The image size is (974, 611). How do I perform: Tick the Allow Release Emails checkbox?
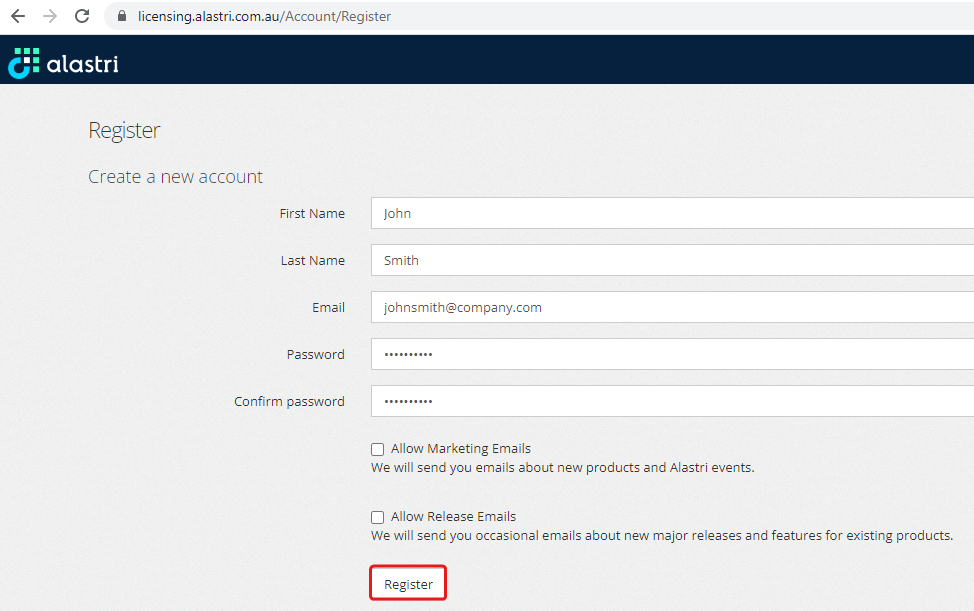378,517
